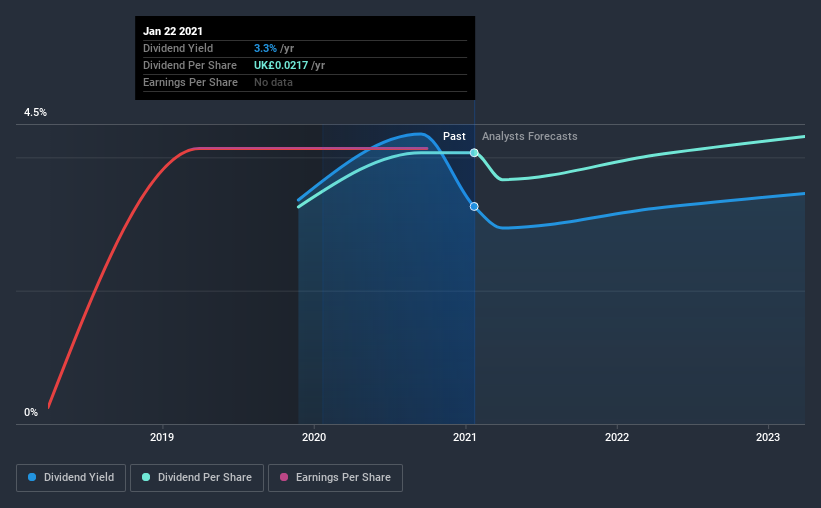Select the blue Dividend Yield data point marker
The width and height of the screenshot is (821, 508).
click(x=474, y=206)
